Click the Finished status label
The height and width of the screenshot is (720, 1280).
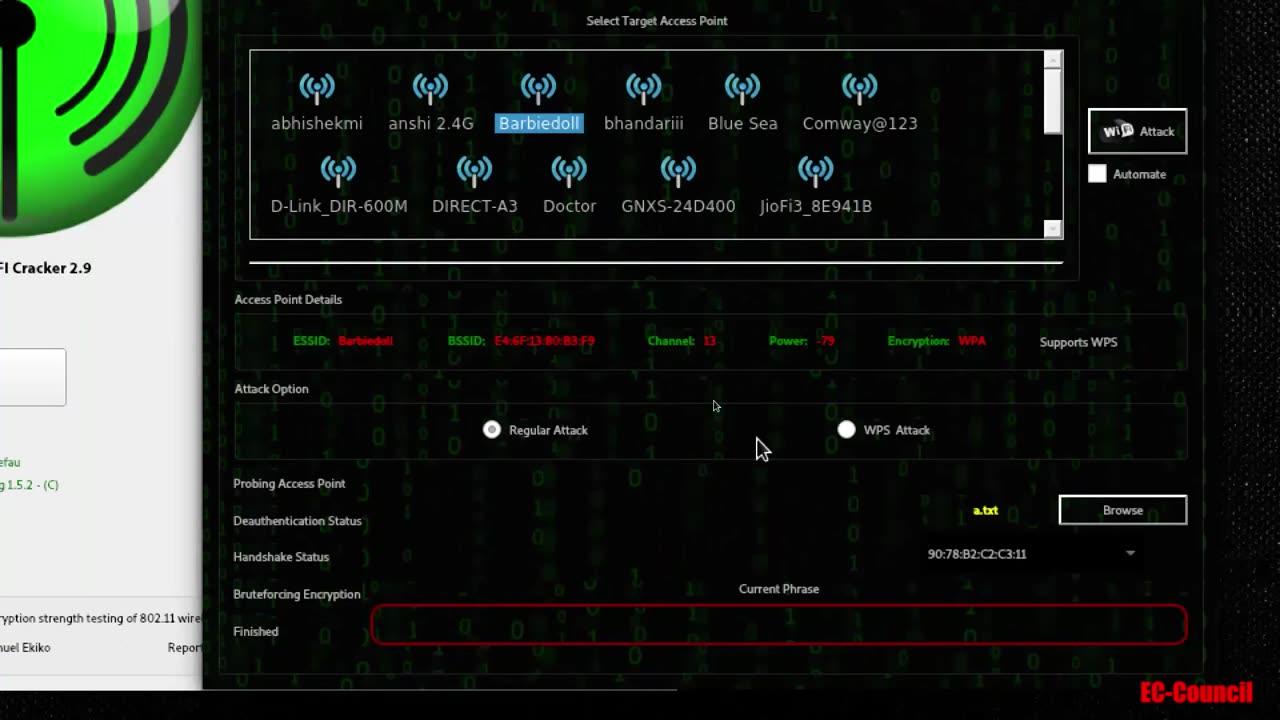256,631
